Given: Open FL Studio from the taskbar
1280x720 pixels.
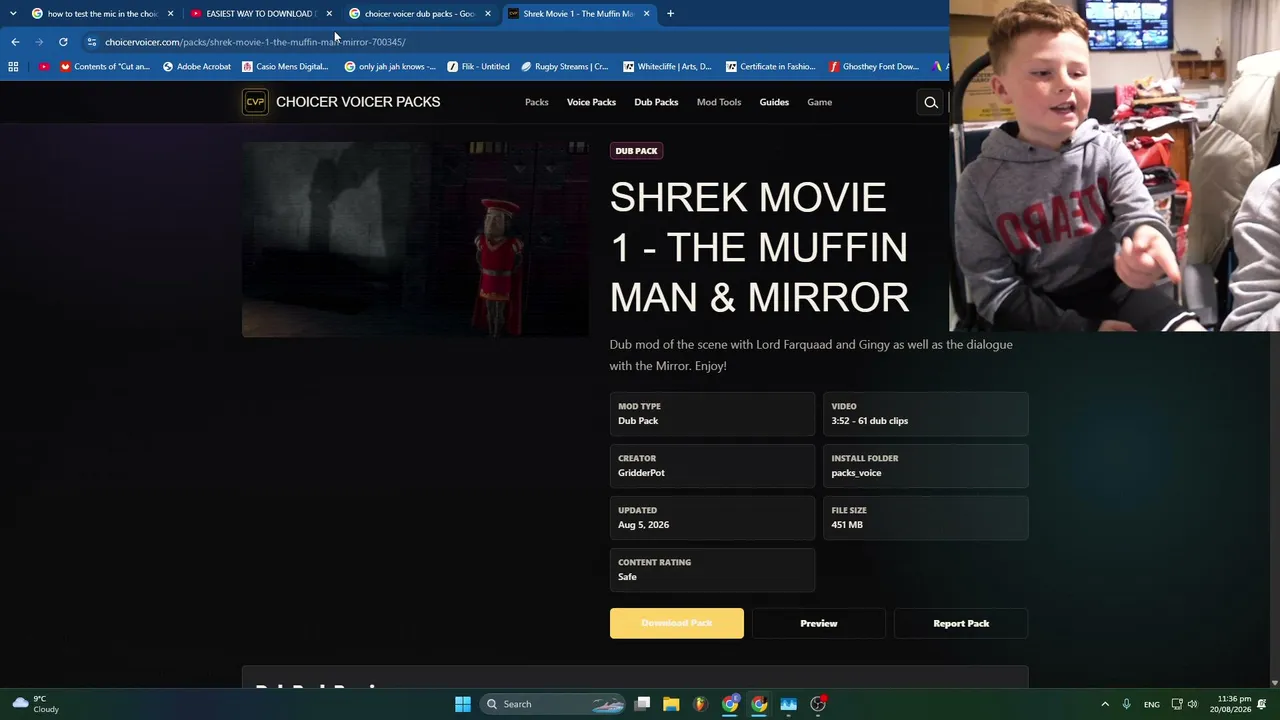Looking at the screenshot, I should [701, 704].
